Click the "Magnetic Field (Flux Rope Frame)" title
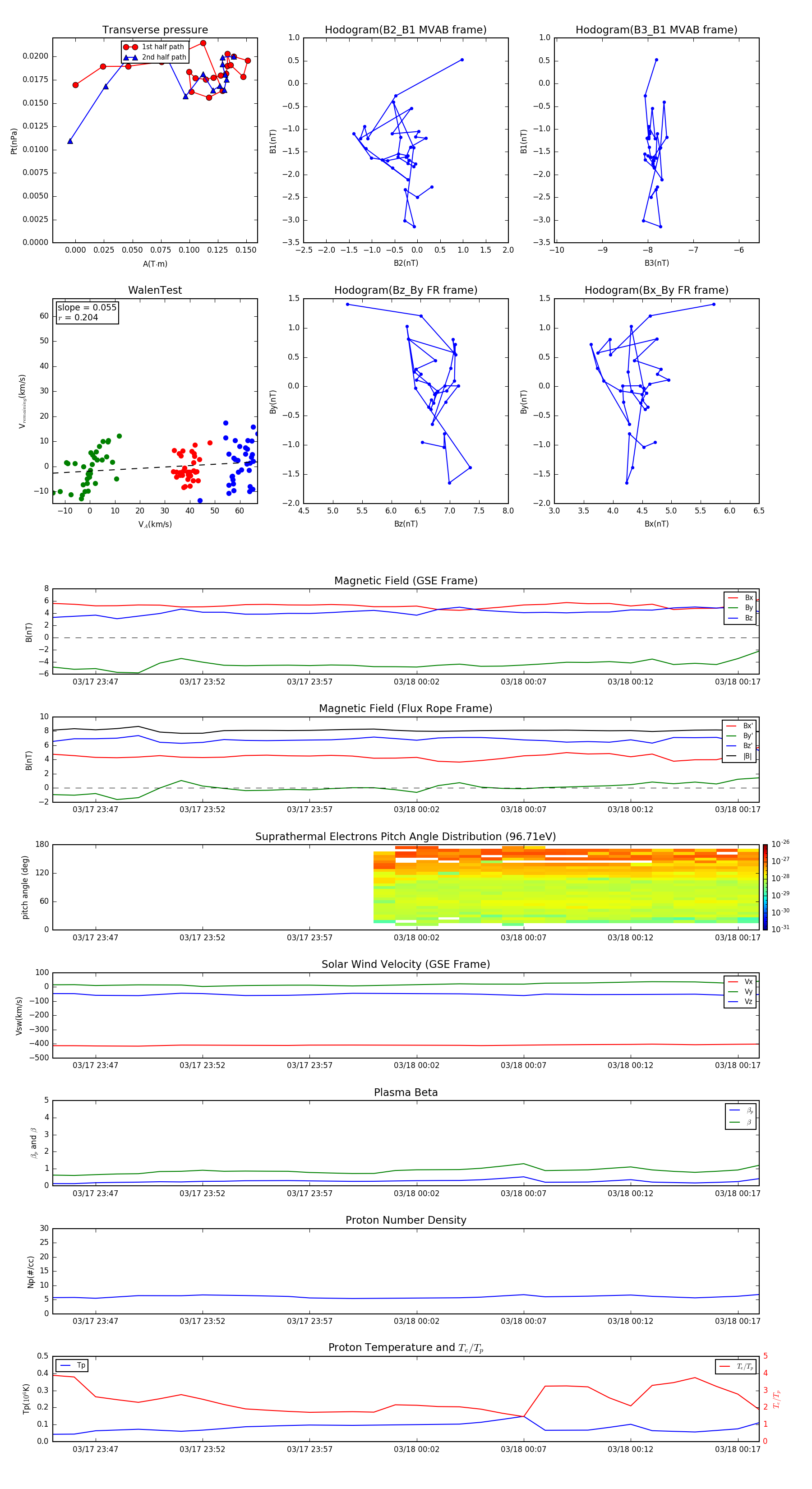Image resolution: width=812 pixels, height=1489 pixels. (x=406, y=709)
